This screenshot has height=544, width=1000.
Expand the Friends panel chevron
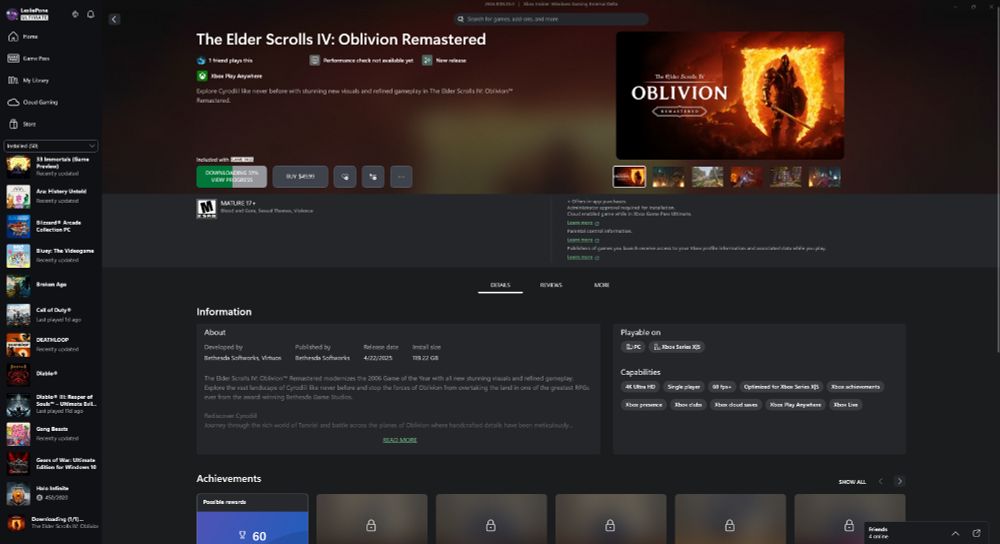(955, 533)
